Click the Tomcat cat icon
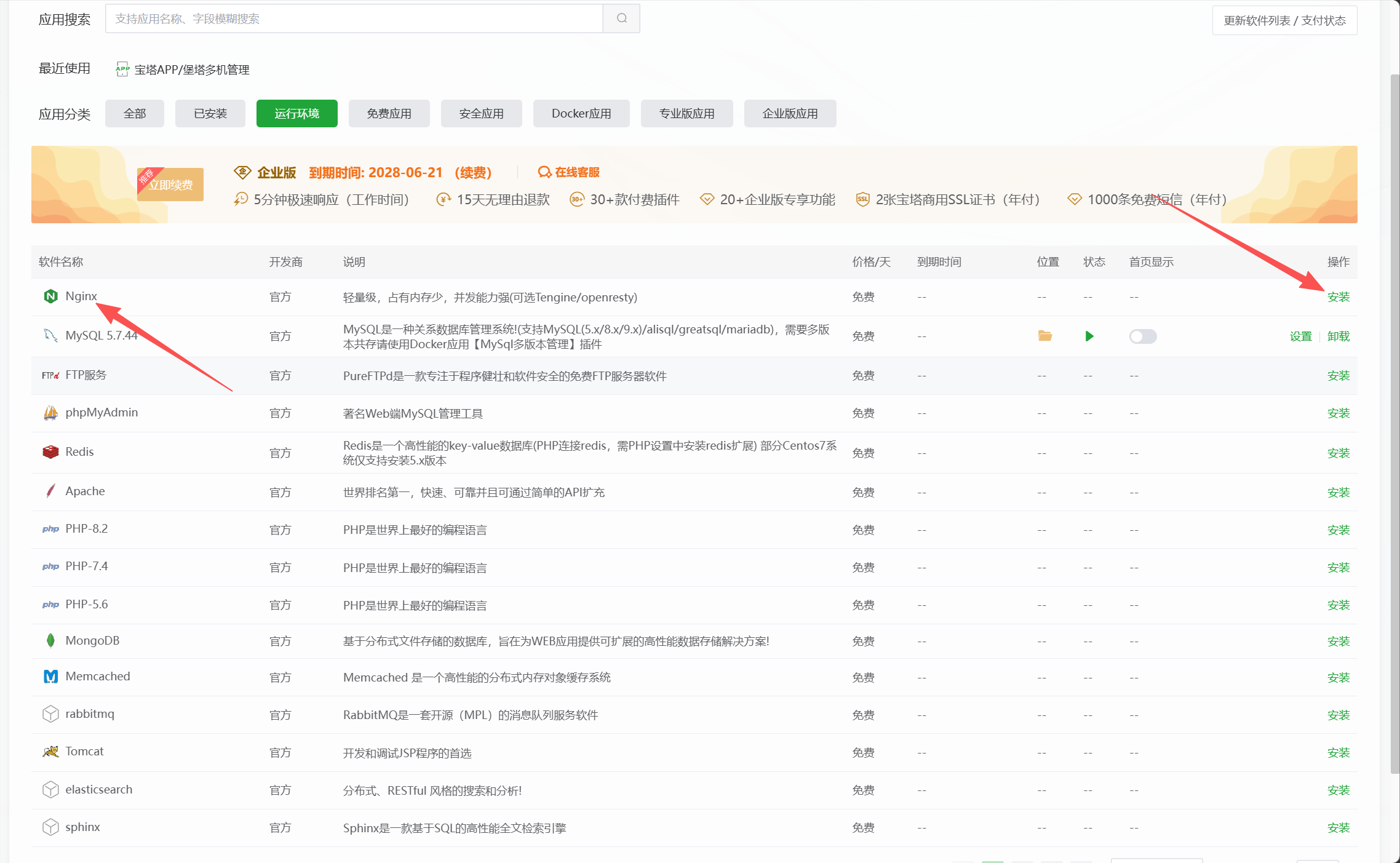This screenshot has width=1400, height=863. pos(50,752)
